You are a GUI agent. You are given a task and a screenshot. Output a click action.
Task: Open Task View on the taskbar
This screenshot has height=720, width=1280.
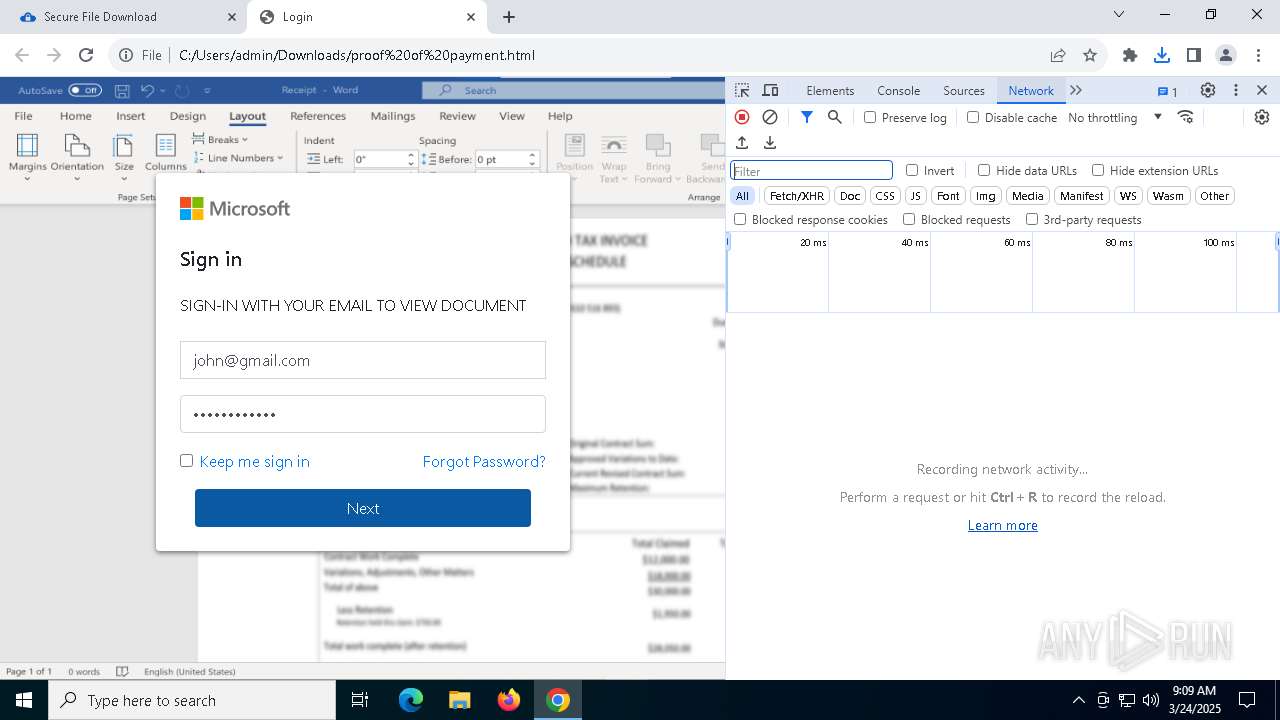click(360, 700)
